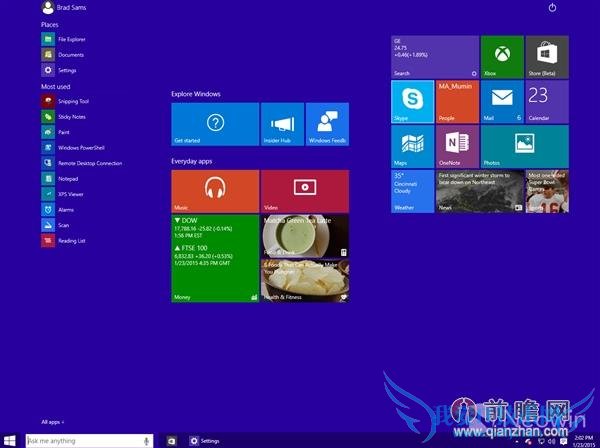
Task: Open the Mail tile
Action: 502,102
